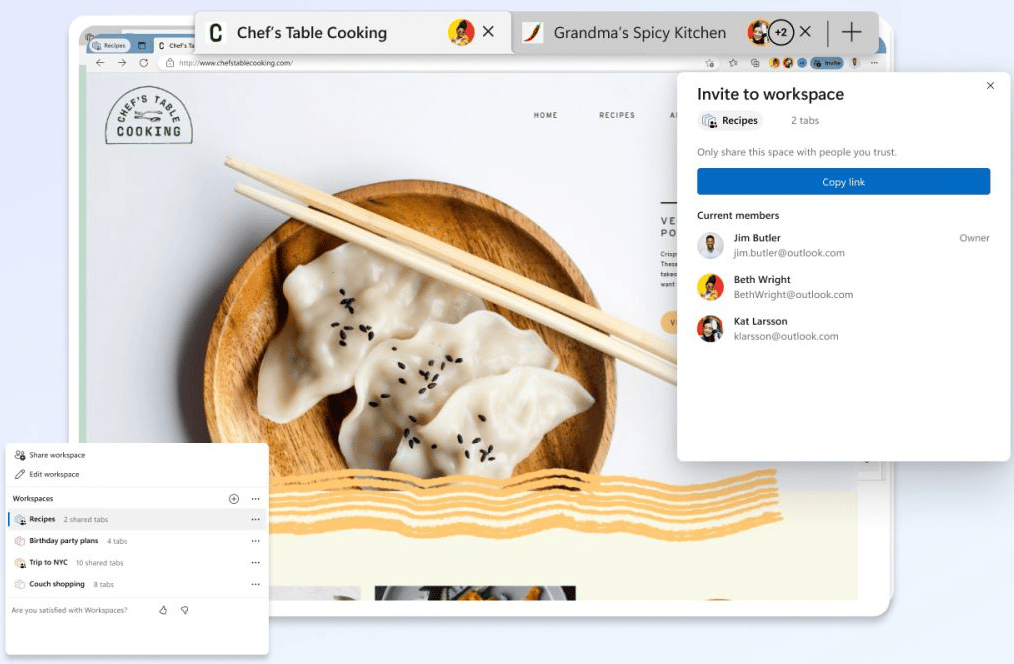1014x664 pixels.
Task: Click Beth's avatar on Chef's Table tab
Action: click(461, 32)
